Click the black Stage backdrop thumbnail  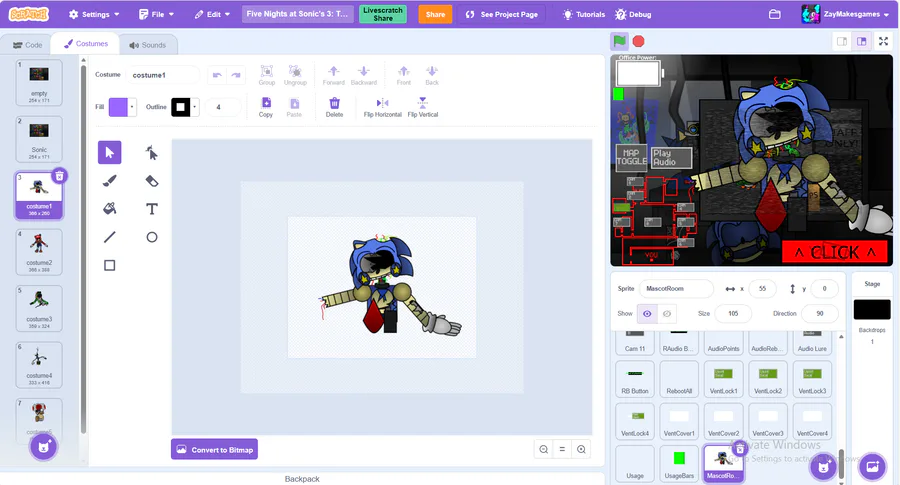click(872, 309)
